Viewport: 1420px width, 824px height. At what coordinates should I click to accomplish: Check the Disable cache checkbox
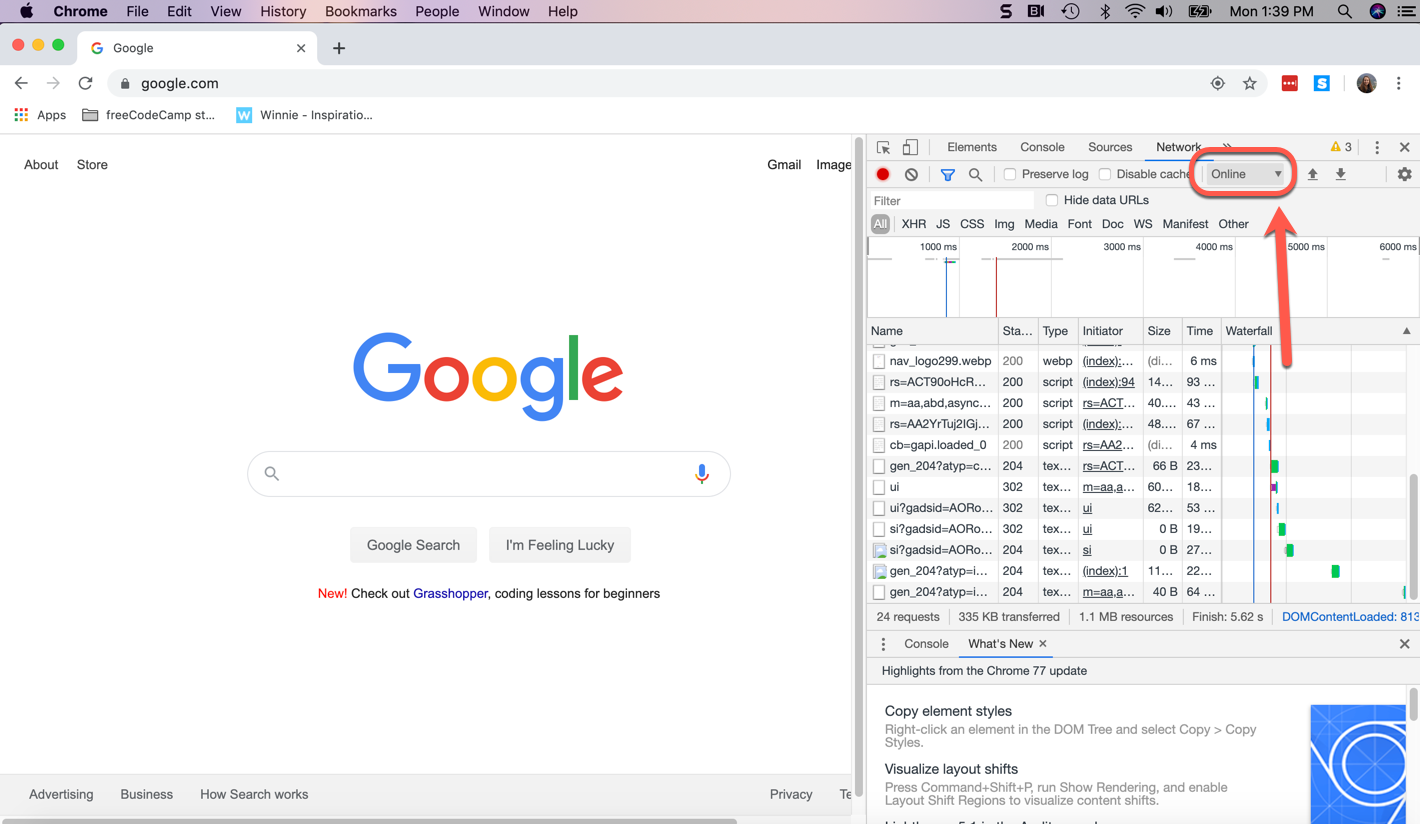pos(1105,174)
